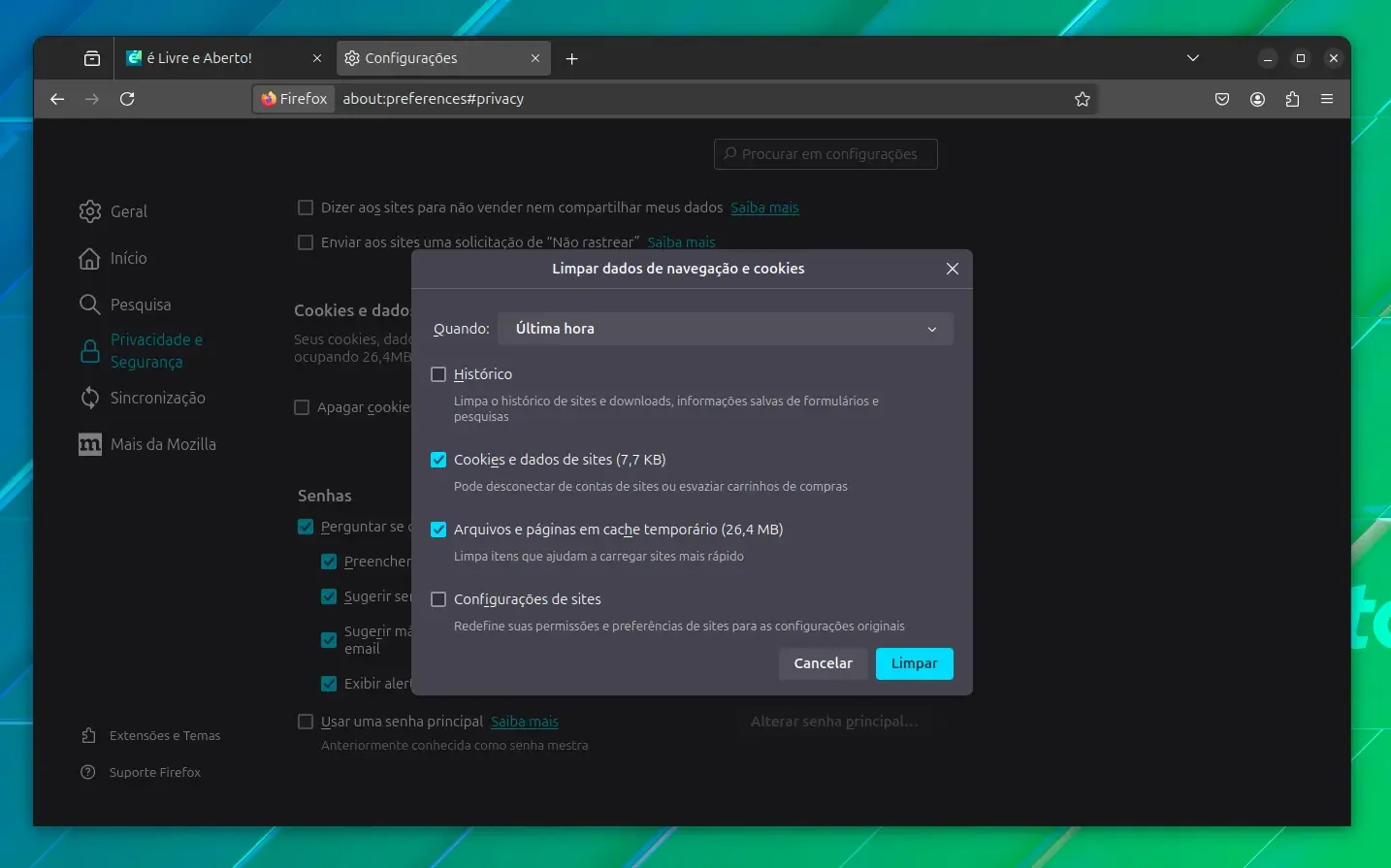Click 'Alterar senha principal…' button
Screen dimensions: 1391x868
tap(834, 722)
